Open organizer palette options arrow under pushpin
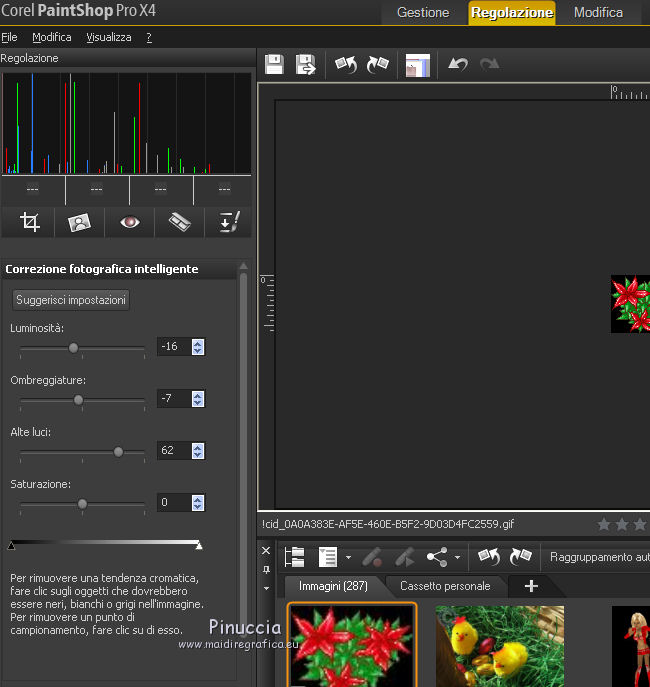The image size is (650, 687). 266,588
